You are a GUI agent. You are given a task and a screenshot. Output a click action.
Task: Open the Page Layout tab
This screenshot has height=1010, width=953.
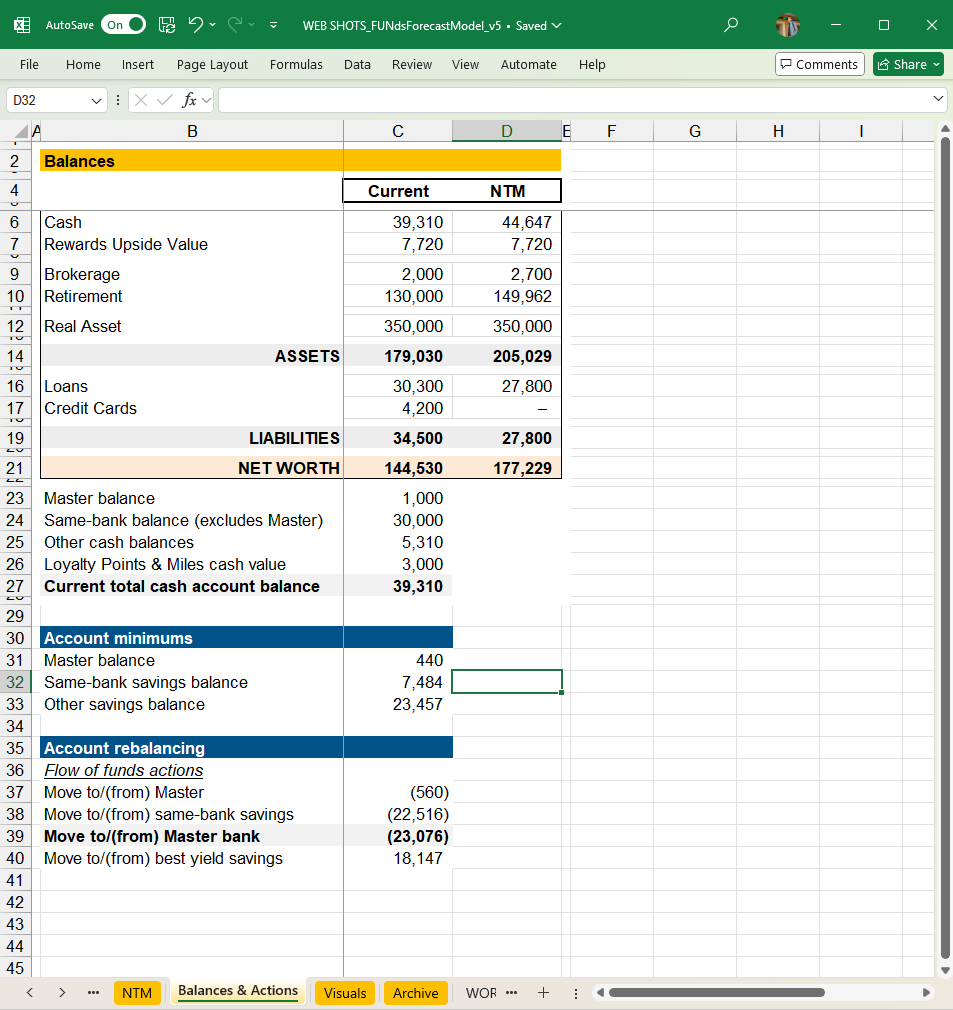click(212, 64)
